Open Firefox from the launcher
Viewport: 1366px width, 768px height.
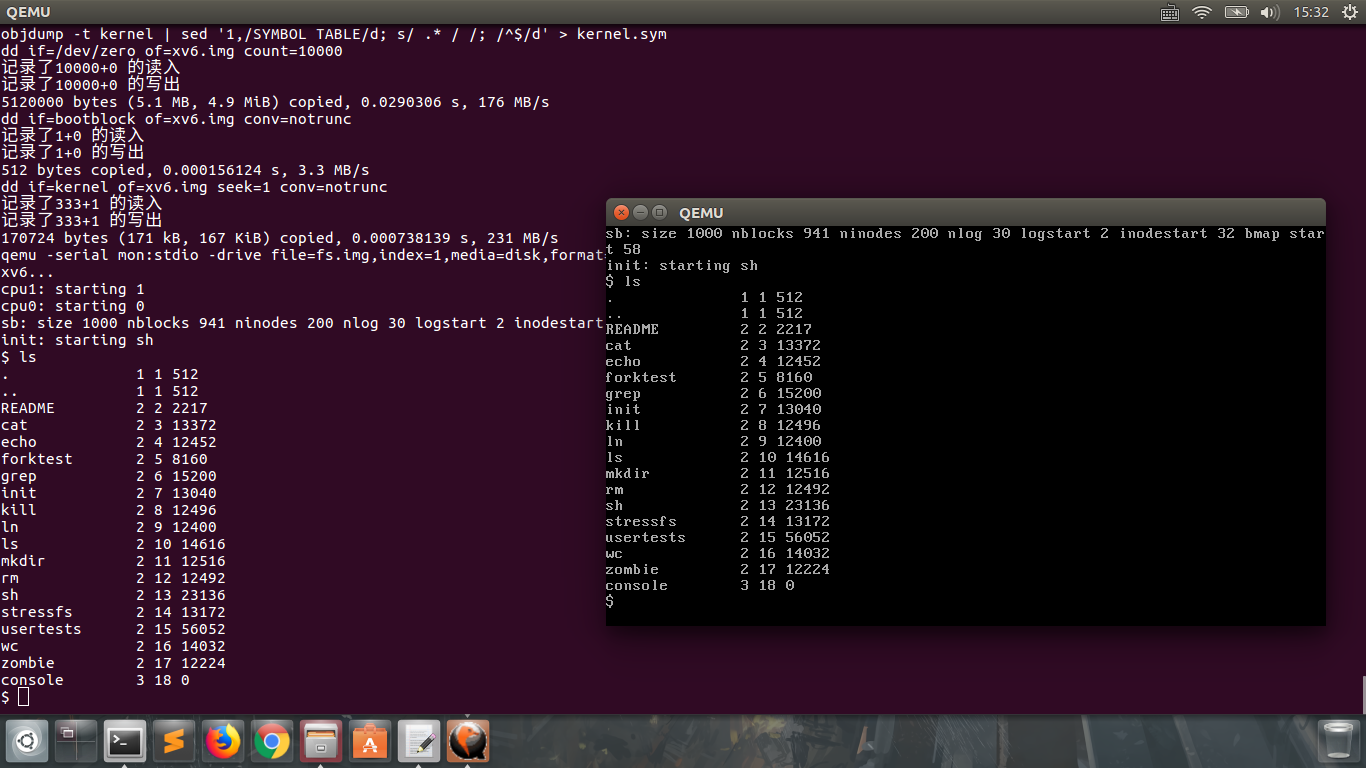pyautogui.click(x=222, y=741)
